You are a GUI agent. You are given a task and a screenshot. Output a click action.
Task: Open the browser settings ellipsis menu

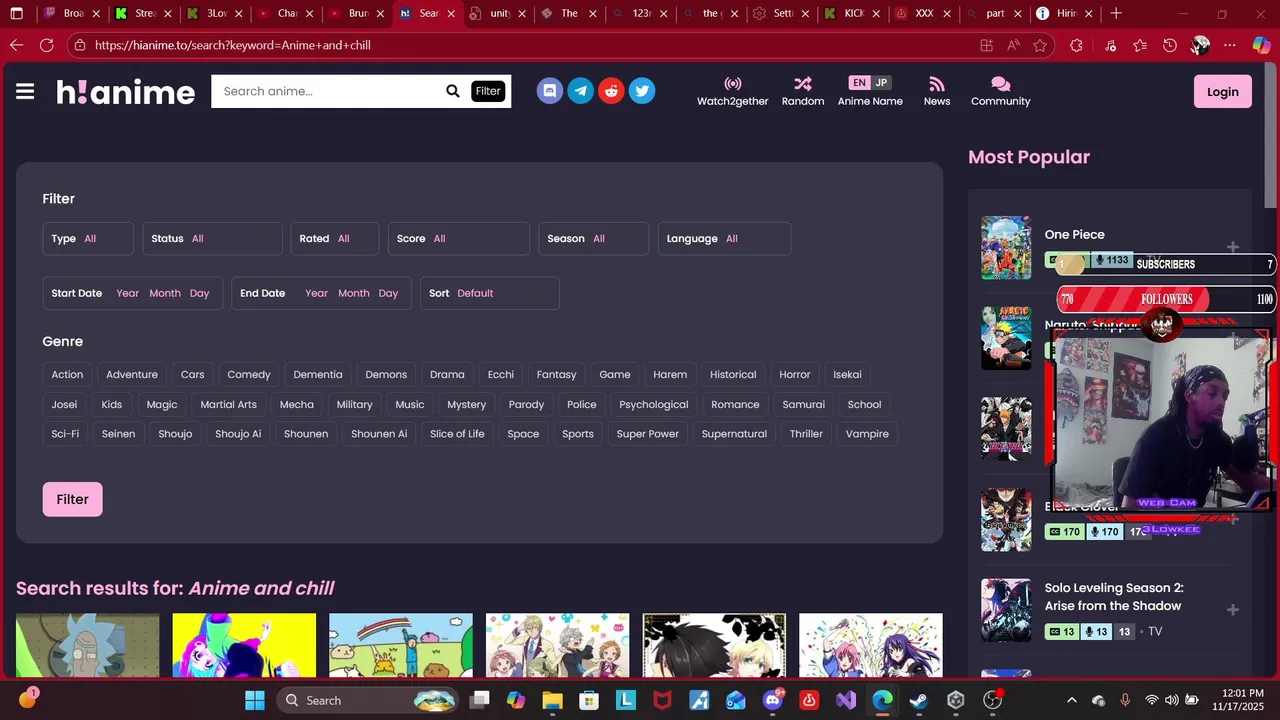[1230, 45]
